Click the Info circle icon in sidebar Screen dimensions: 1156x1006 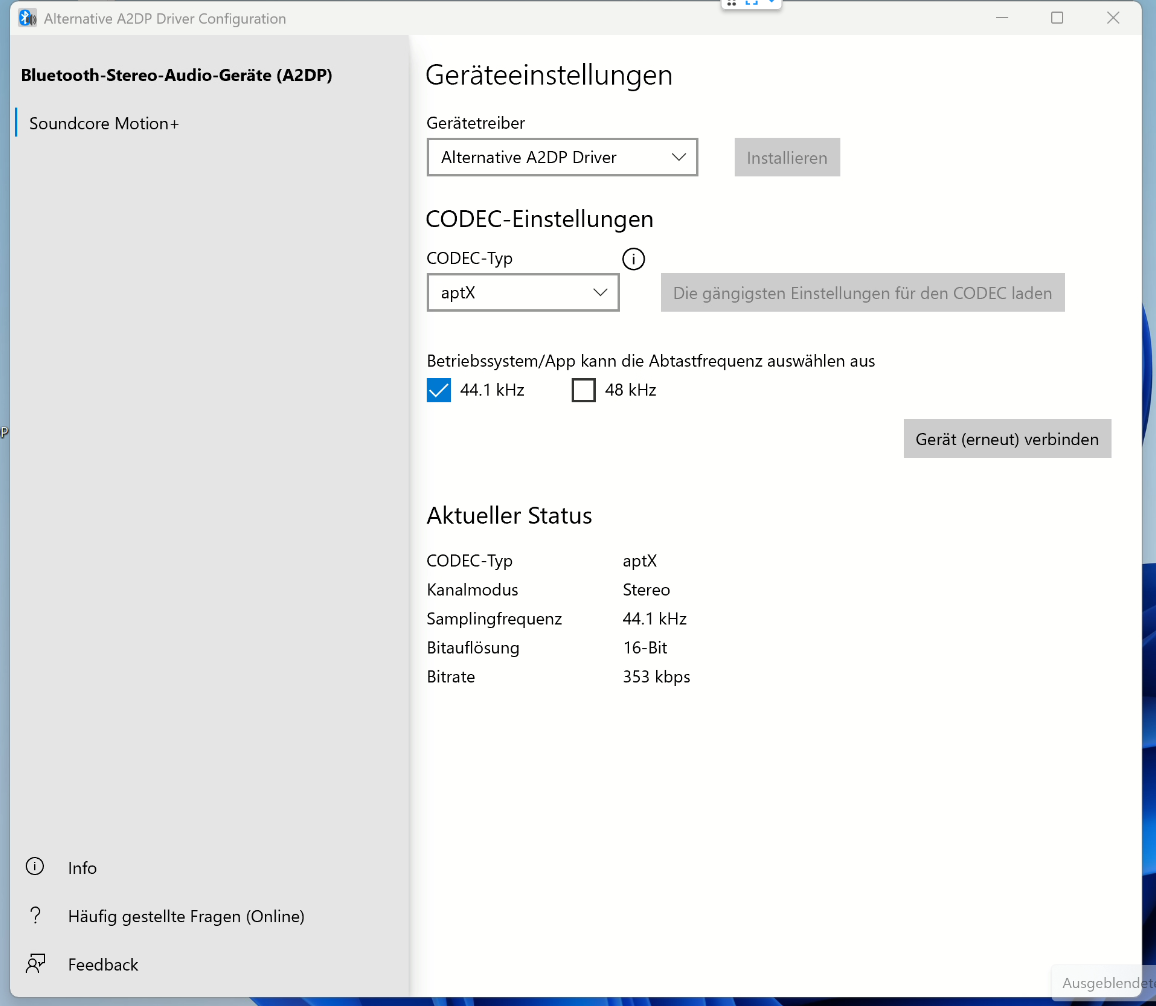[35, 867]
